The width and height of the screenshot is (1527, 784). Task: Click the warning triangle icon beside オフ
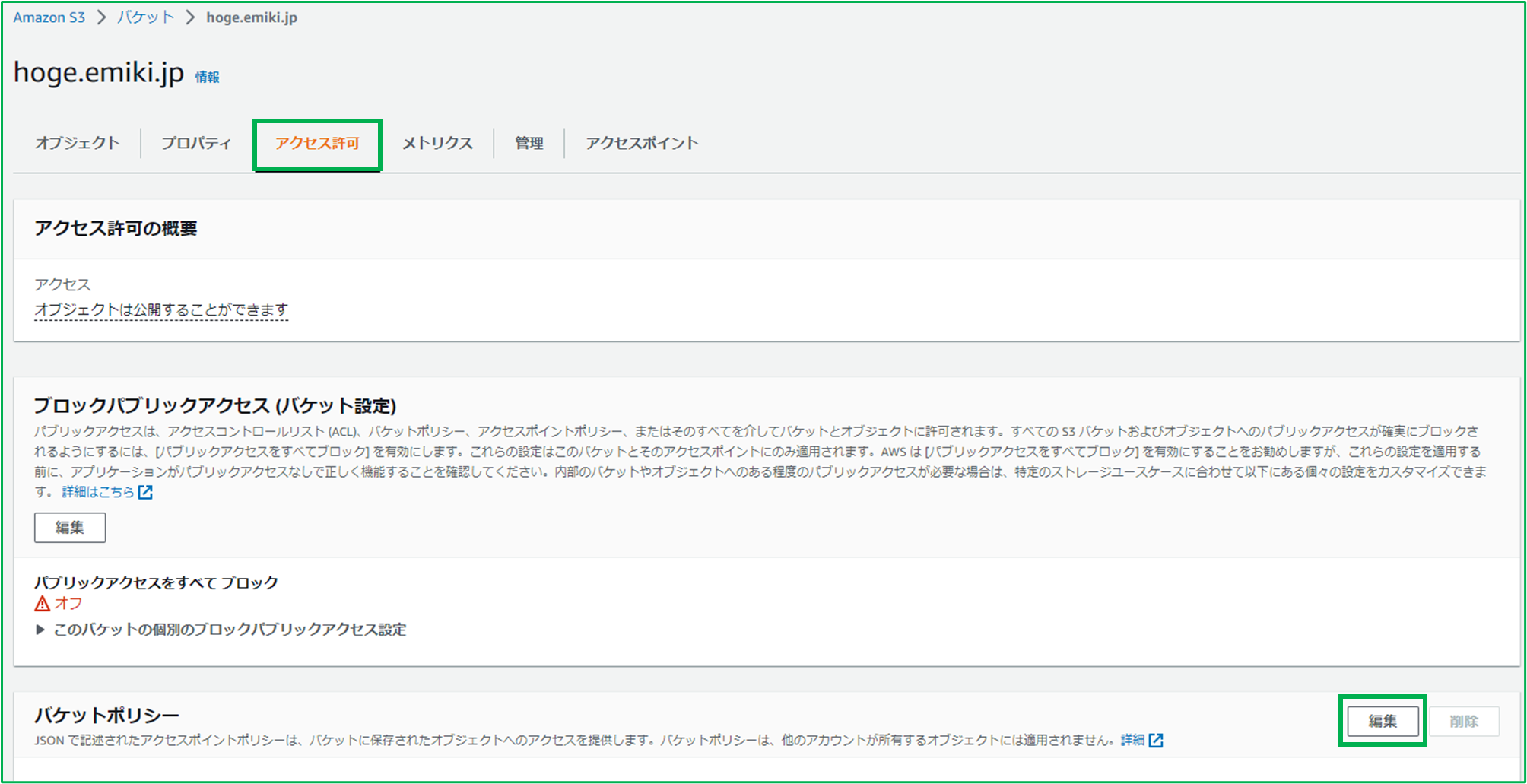[43, 604]
